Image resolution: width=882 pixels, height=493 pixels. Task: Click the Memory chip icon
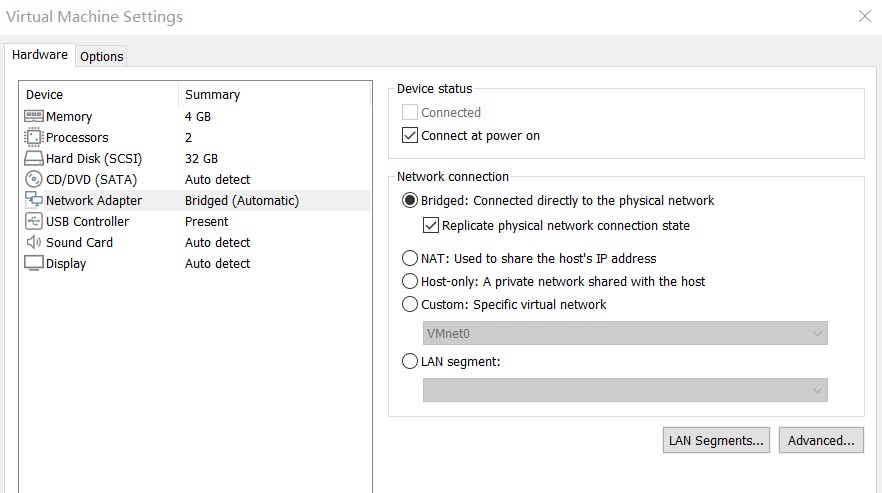(34, 116)
